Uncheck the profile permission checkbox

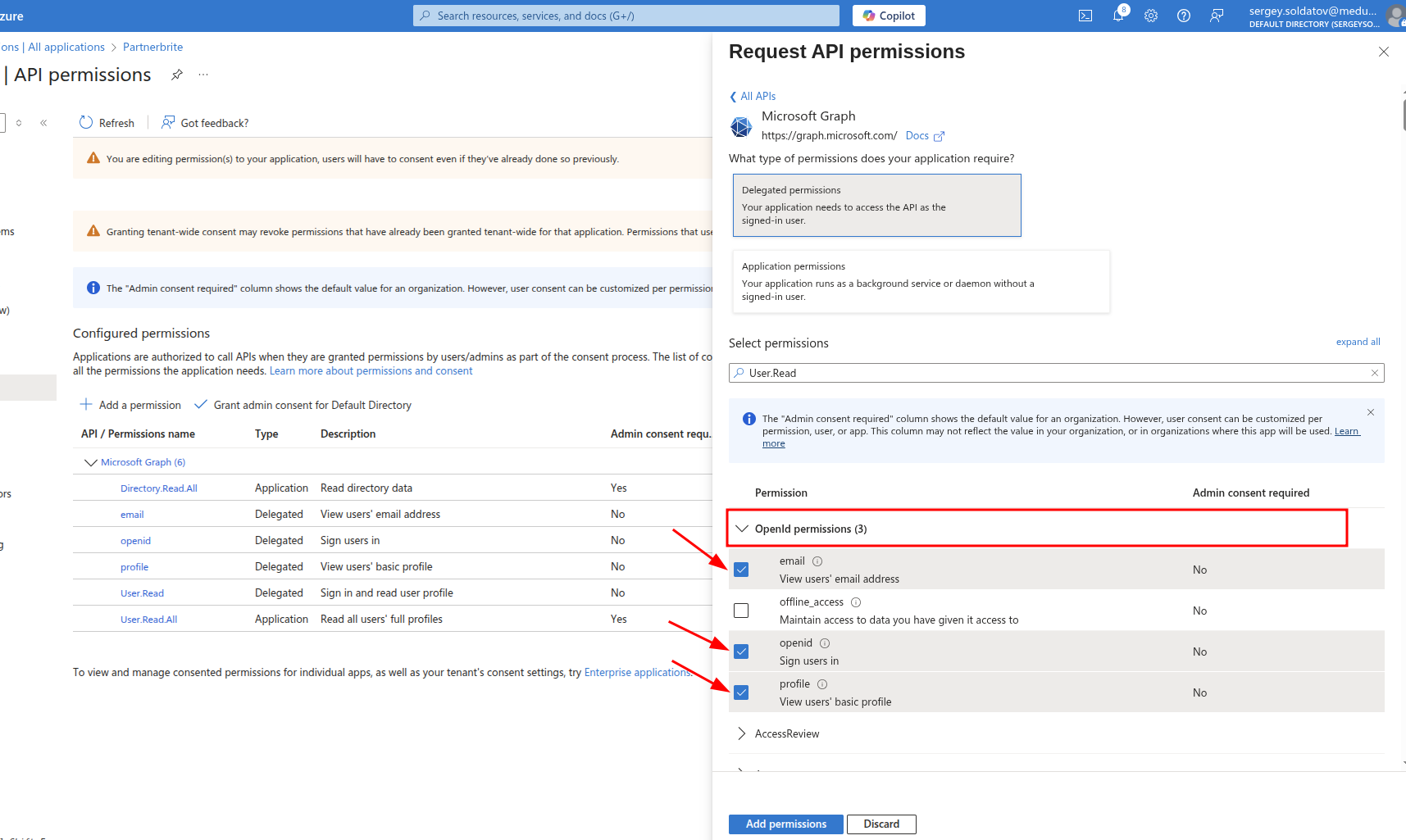coord(741,692)
